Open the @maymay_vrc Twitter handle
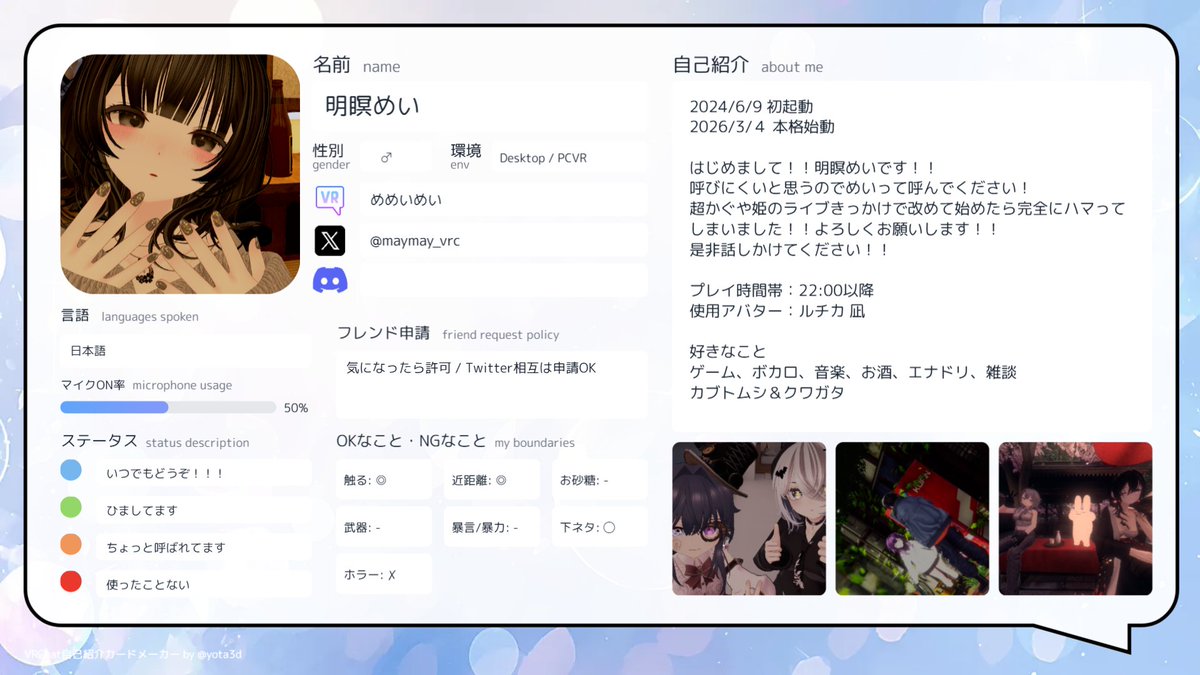 tap(413, 240)
